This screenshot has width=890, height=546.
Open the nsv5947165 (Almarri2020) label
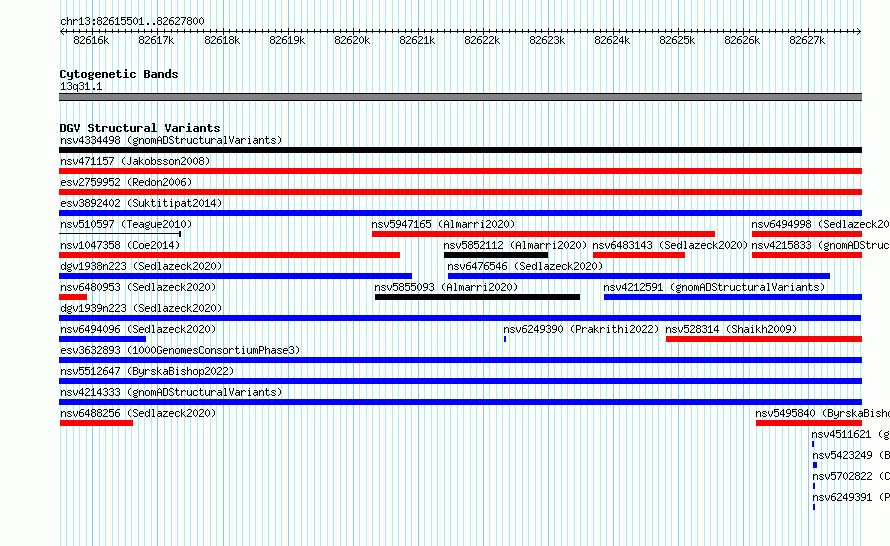coord(443,224)
